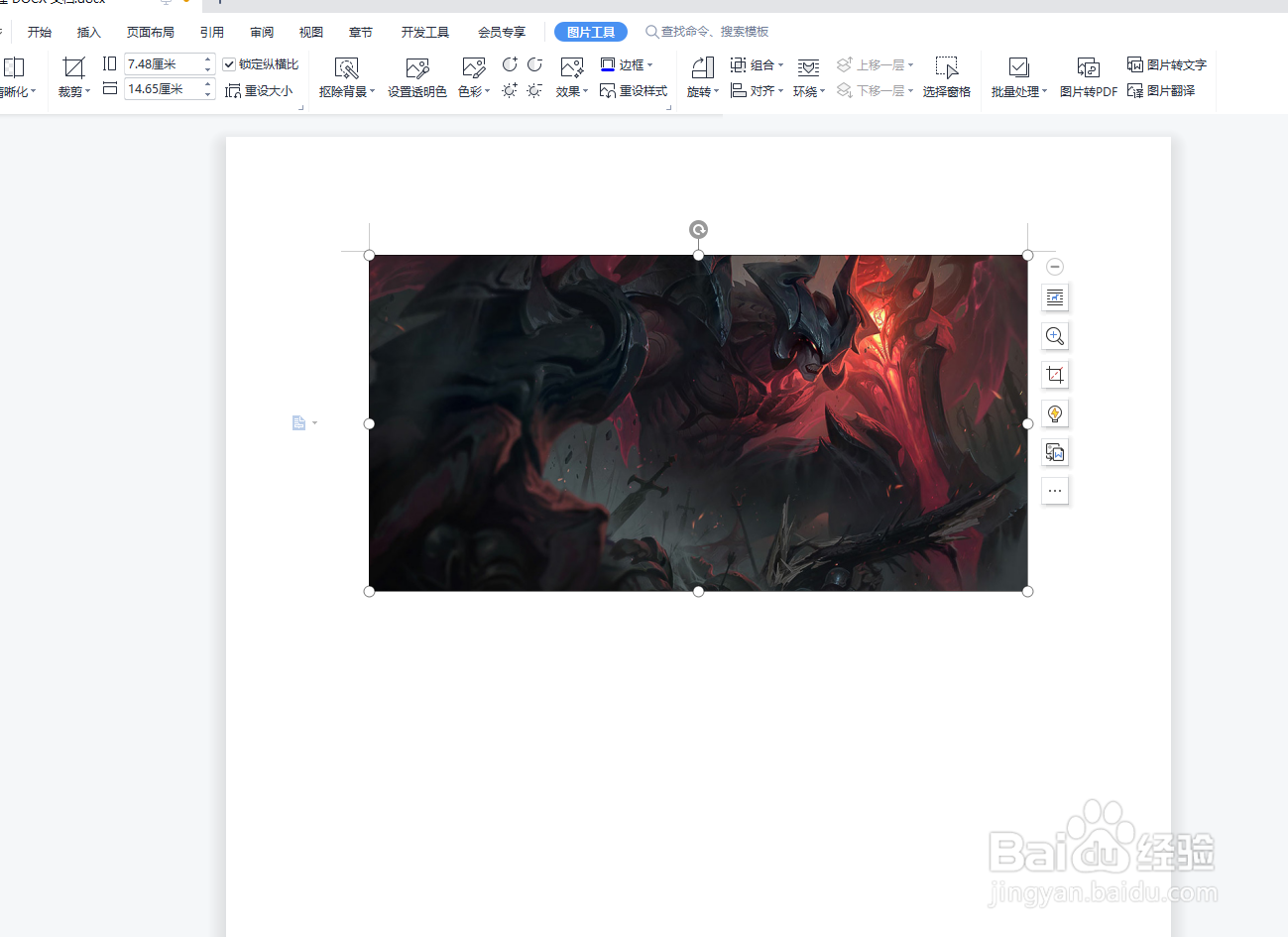Open the Developer Tools (开发工具) tab
The image size is (1288, 937).
(x=425, y=32)
